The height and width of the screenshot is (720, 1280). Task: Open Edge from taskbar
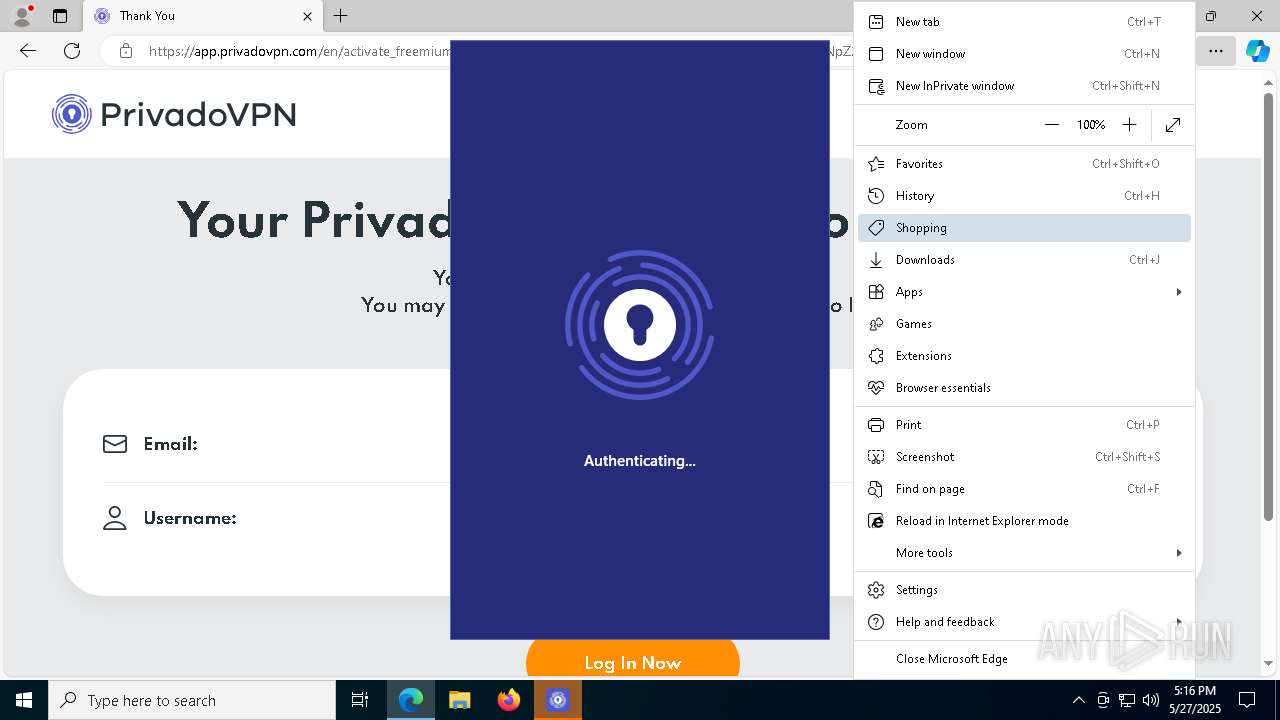tap(411, 700)
